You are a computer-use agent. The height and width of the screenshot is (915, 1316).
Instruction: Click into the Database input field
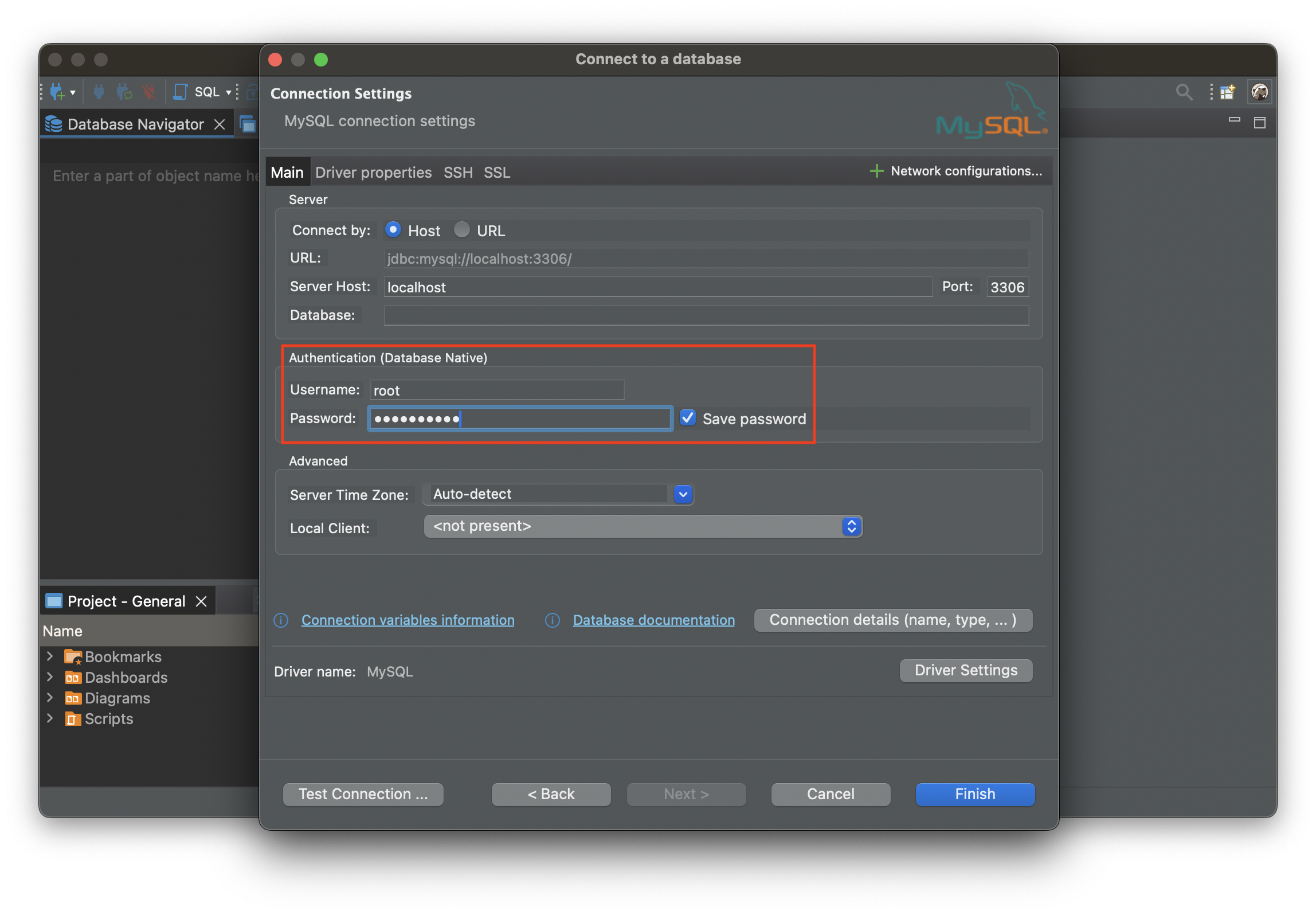(x=706, y=315)
